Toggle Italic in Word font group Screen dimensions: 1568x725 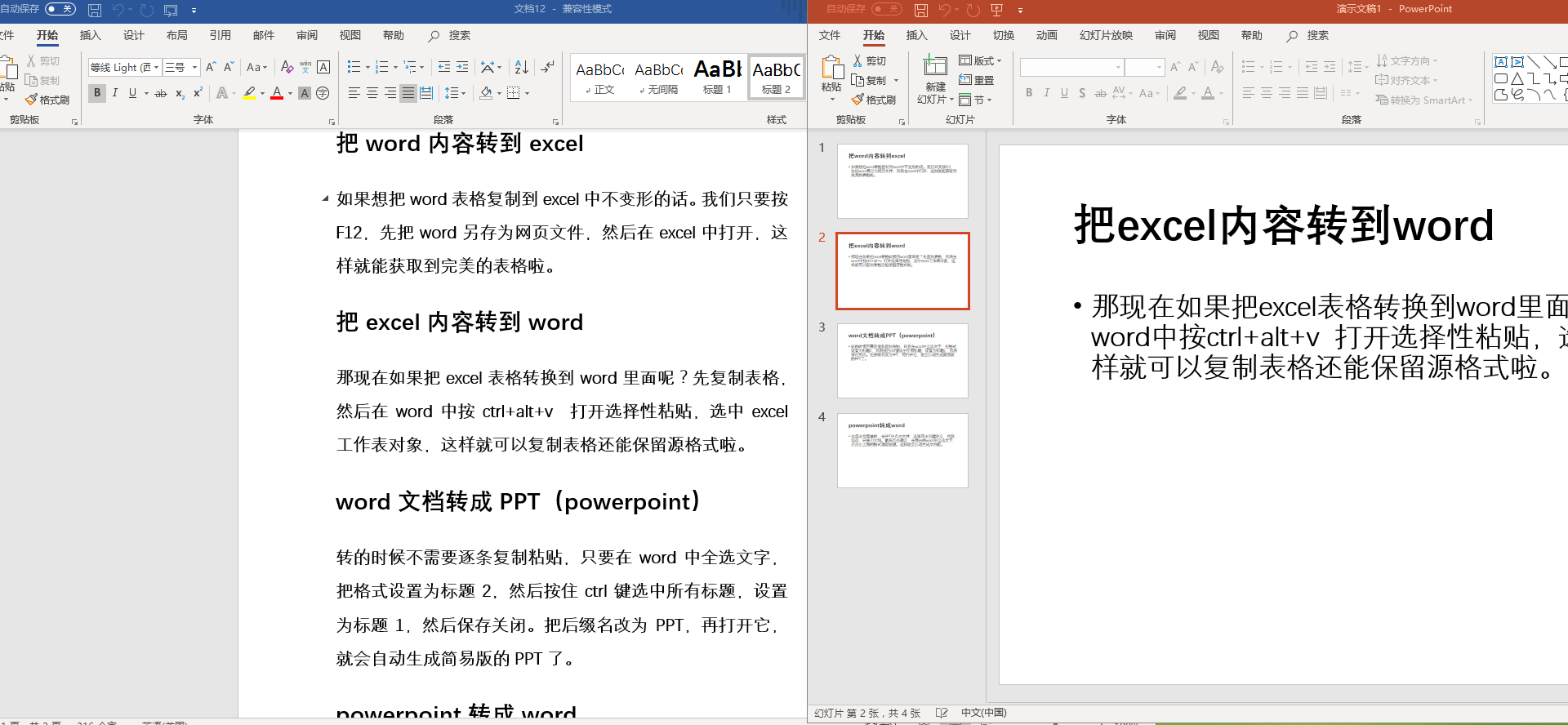[x=115, y=93]
